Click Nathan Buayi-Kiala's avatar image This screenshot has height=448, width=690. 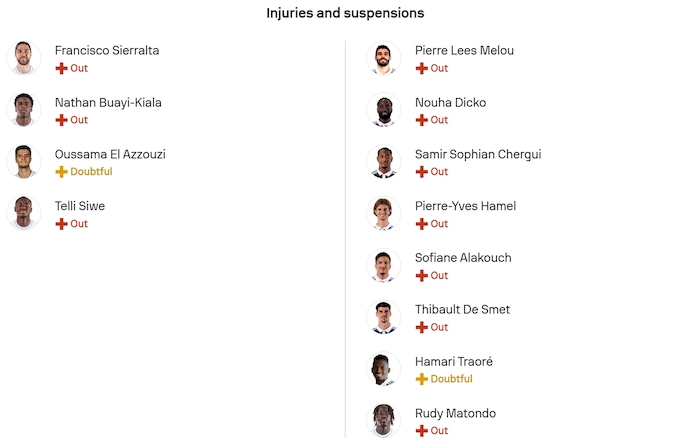coord(23,110)
